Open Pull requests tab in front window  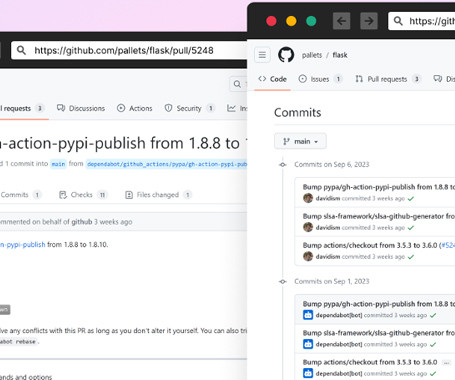point(387,79)
